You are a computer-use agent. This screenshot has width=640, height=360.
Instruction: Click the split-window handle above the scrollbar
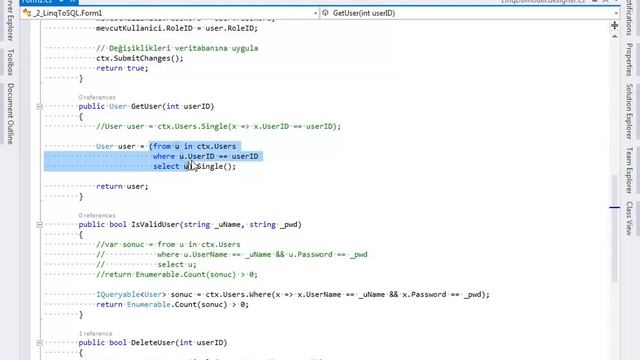click(614, 26)
